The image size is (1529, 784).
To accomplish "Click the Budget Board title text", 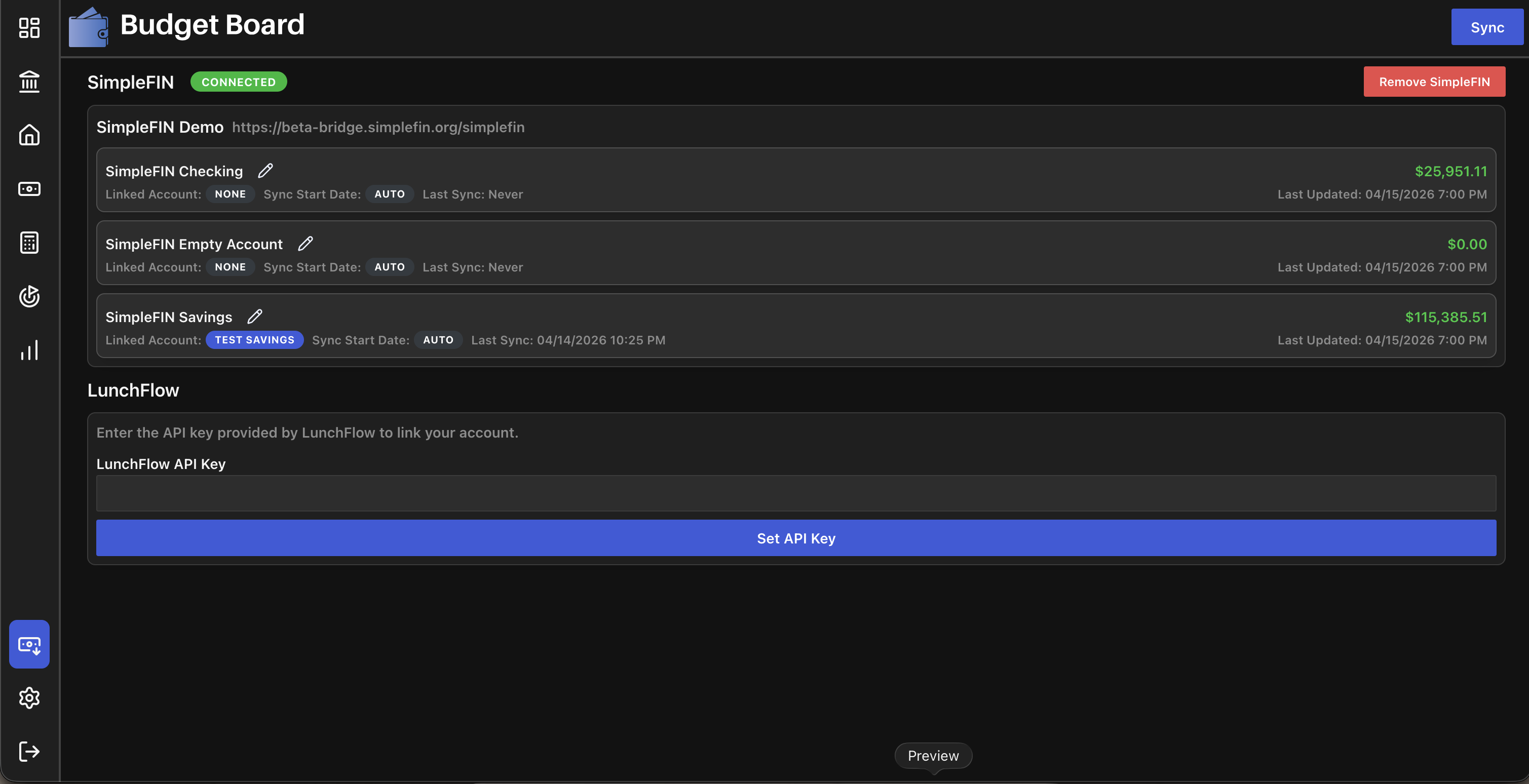I will tap(212, 25).
